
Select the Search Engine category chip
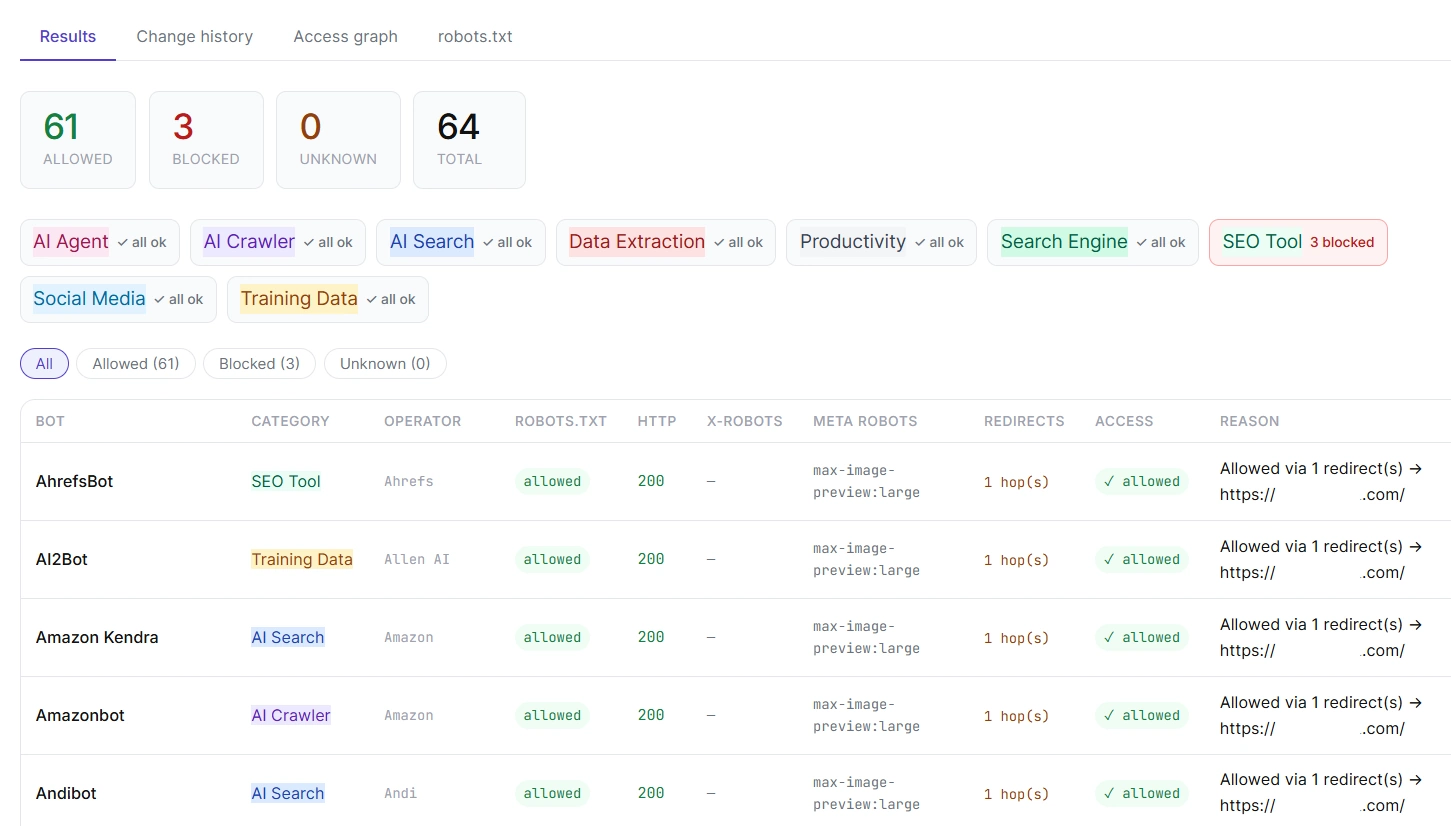click(x=1093, y=242)
